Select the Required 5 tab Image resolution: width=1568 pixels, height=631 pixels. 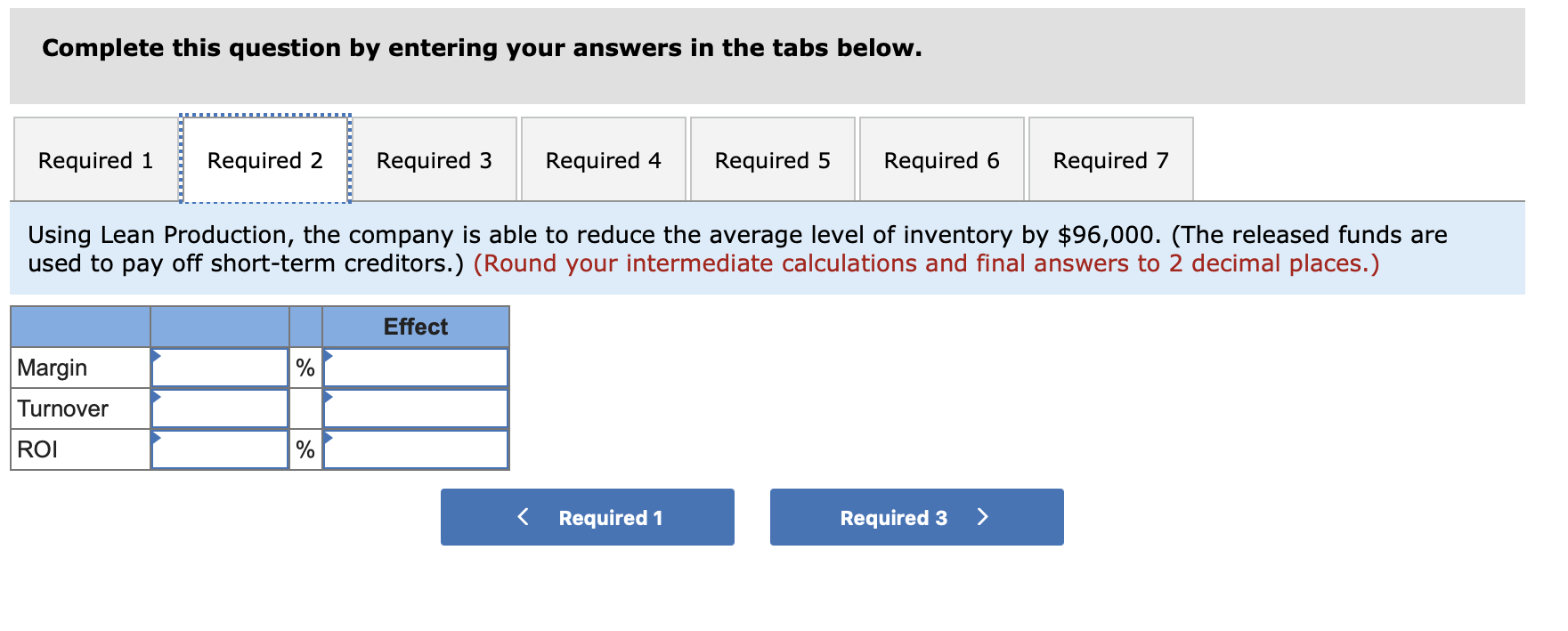[x=772, y=159]
